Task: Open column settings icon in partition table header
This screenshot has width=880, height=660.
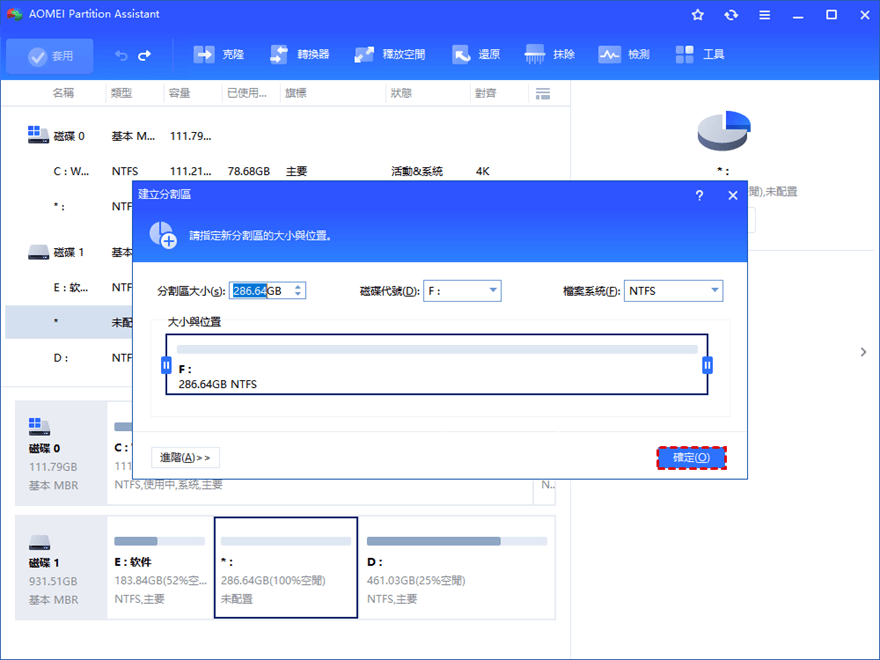Action: [543, 94]
